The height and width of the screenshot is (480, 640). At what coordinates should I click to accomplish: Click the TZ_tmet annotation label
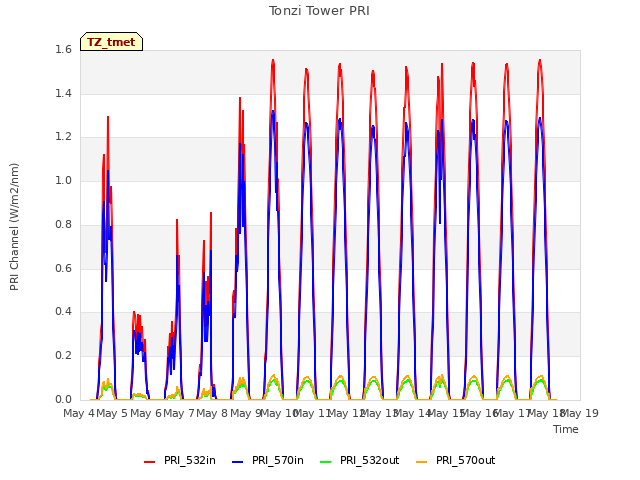(x=111, y=42)
